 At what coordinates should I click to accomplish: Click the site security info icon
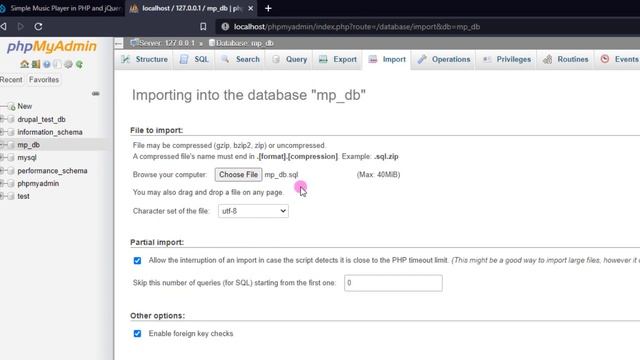225,27
